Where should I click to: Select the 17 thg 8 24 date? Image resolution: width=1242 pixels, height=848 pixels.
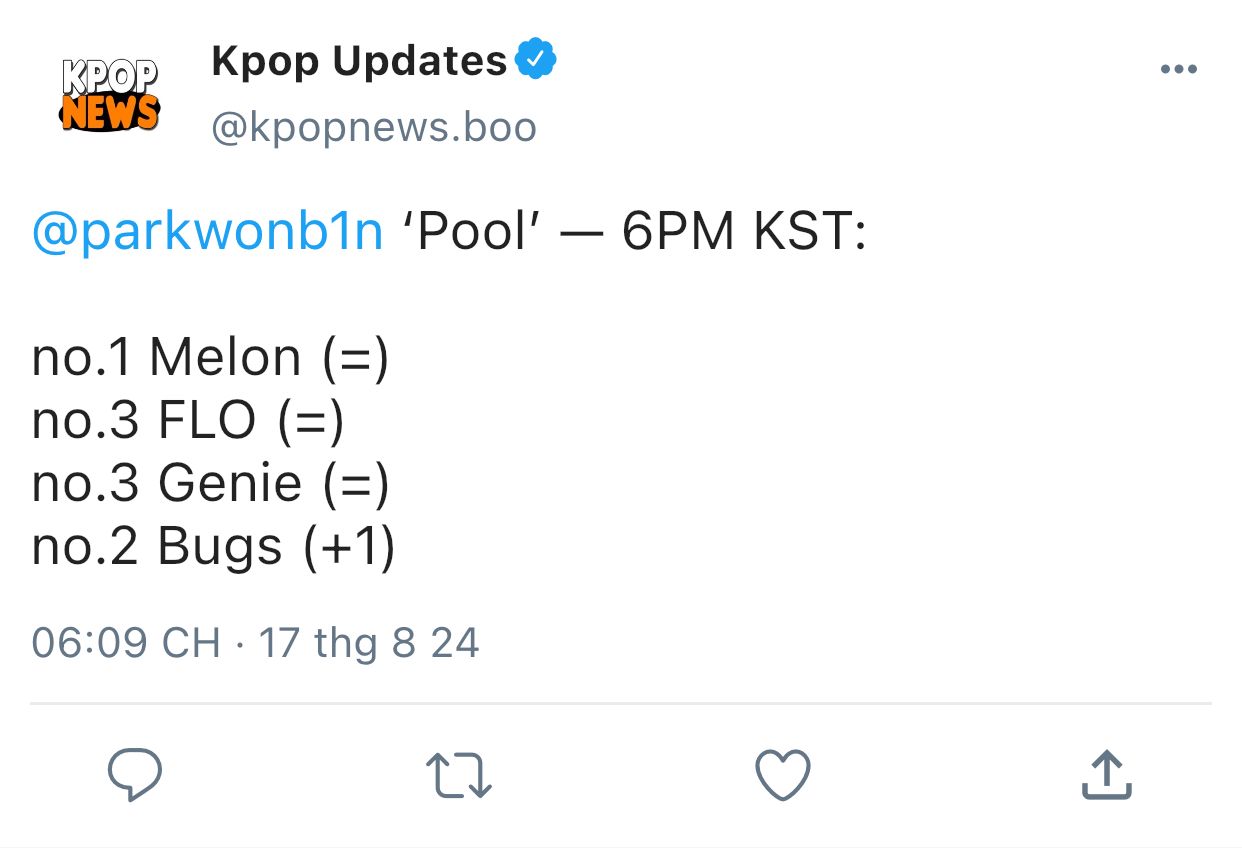369,642
